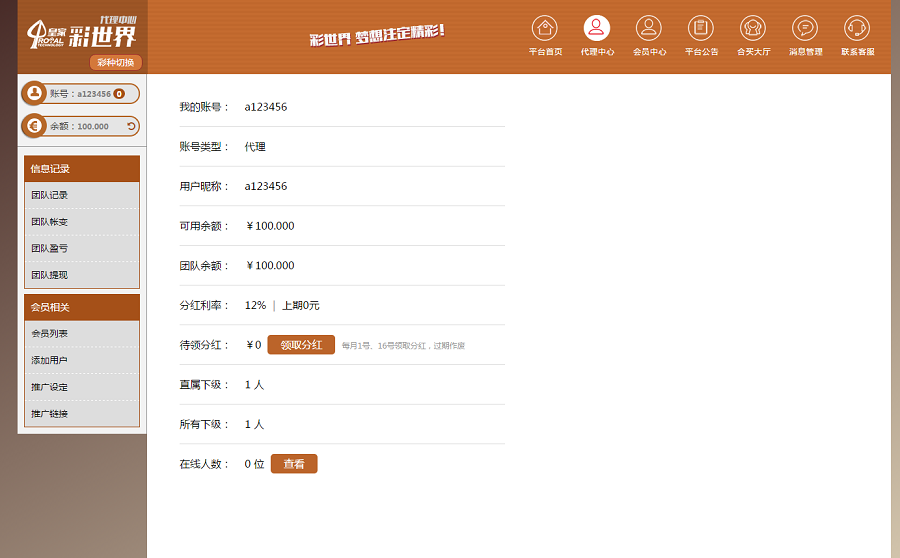Click 联系客服 headset icon
Viewport: 900px width, 558px height.
pos(857,28)
